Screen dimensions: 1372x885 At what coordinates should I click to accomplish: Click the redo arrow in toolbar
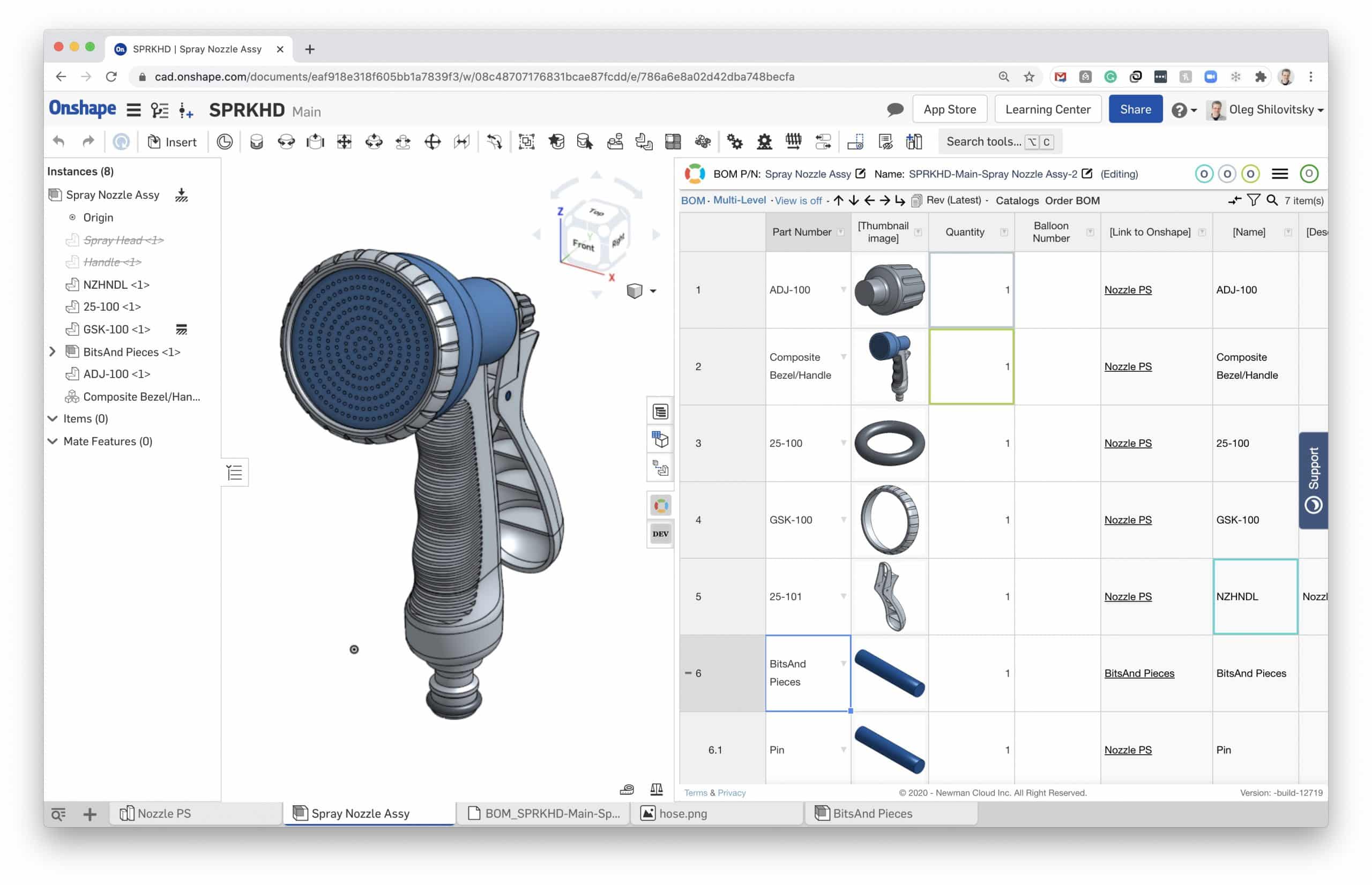88,141
